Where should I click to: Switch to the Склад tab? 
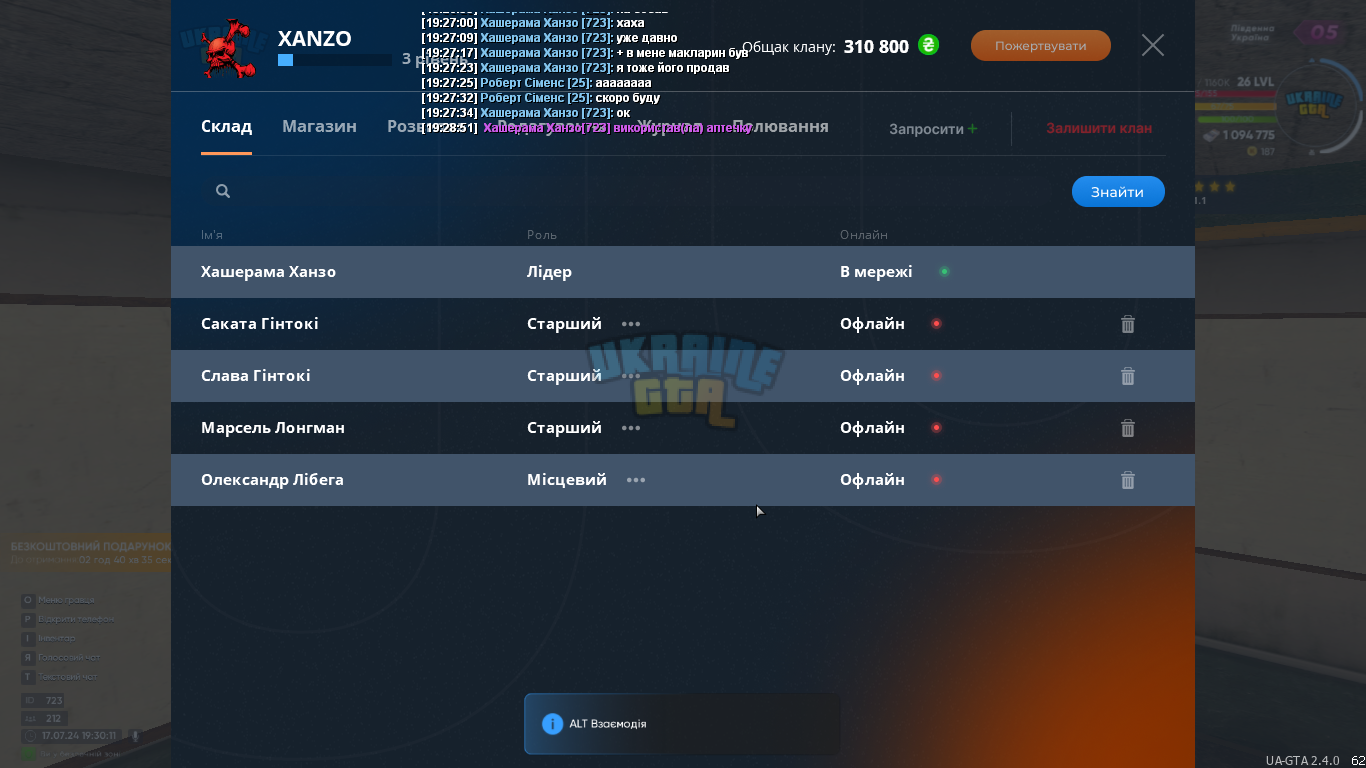[x=226, y=127]
